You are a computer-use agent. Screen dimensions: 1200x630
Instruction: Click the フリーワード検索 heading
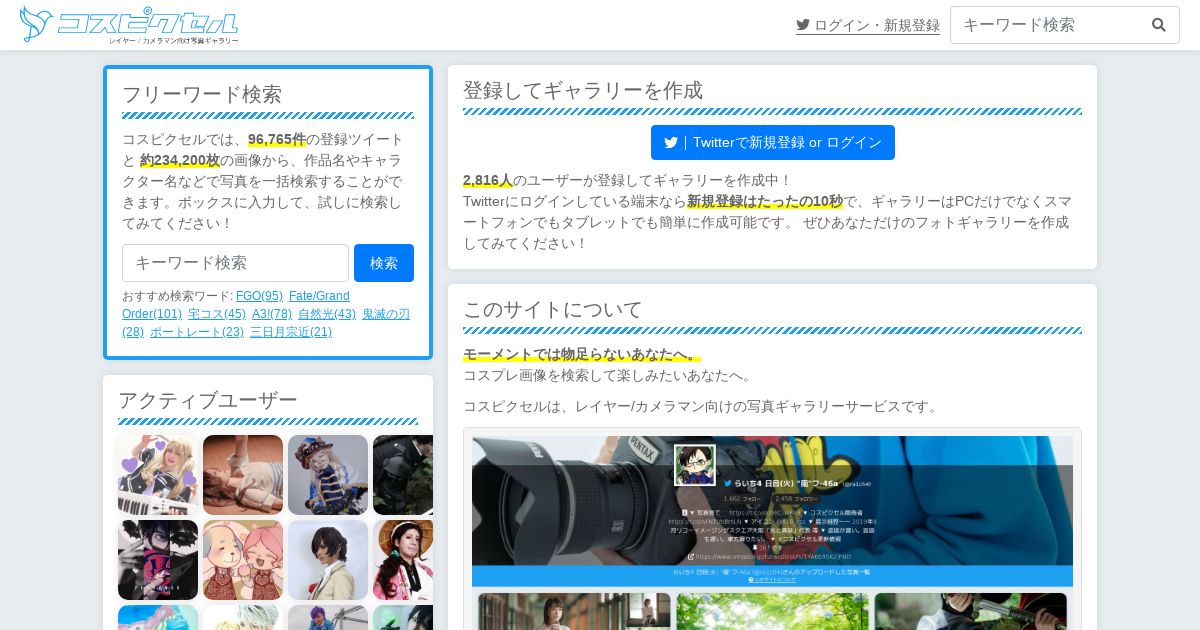(x=202, y=94)
